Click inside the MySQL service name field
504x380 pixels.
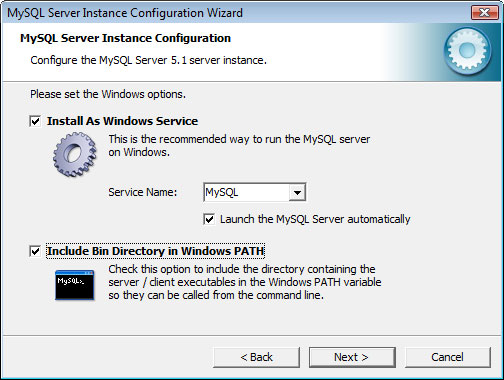coord(246,192)
